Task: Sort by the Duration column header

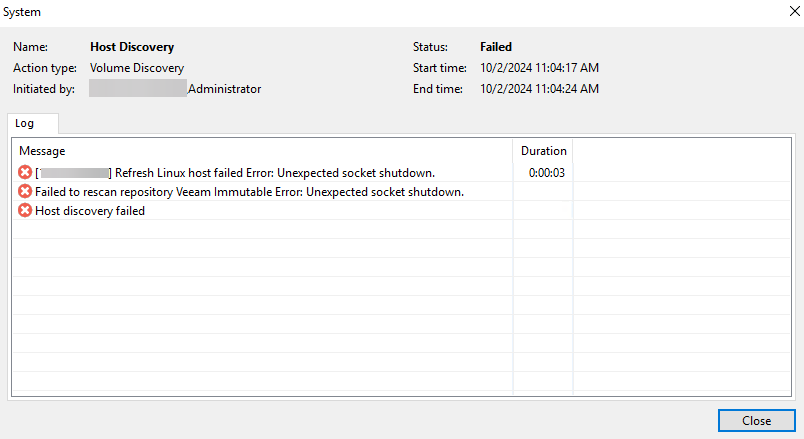Action: (x=543, y=151)
